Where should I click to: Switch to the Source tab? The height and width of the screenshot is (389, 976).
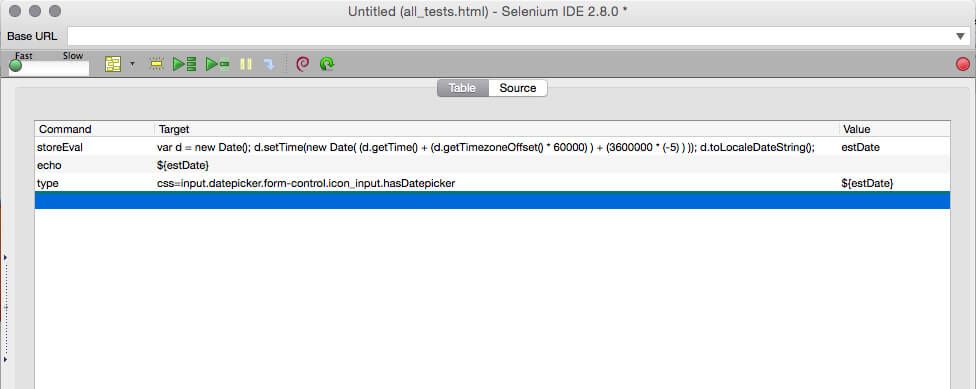[x=518, y=88]
